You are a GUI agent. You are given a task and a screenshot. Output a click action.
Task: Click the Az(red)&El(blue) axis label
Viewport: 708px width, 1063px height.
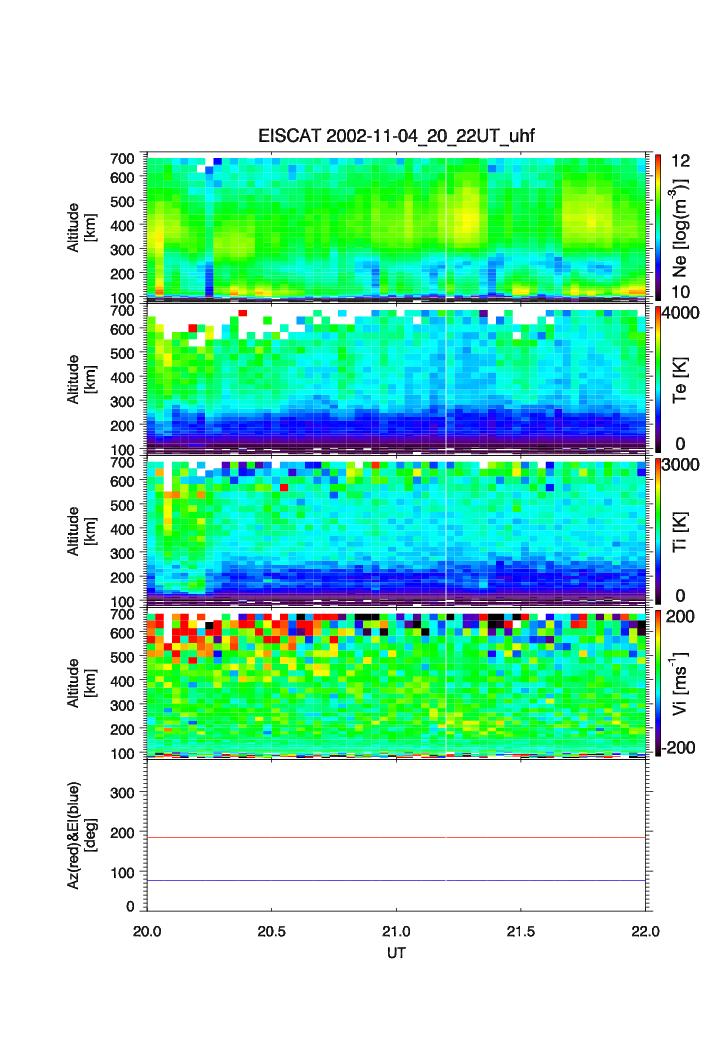coord(79,836)
